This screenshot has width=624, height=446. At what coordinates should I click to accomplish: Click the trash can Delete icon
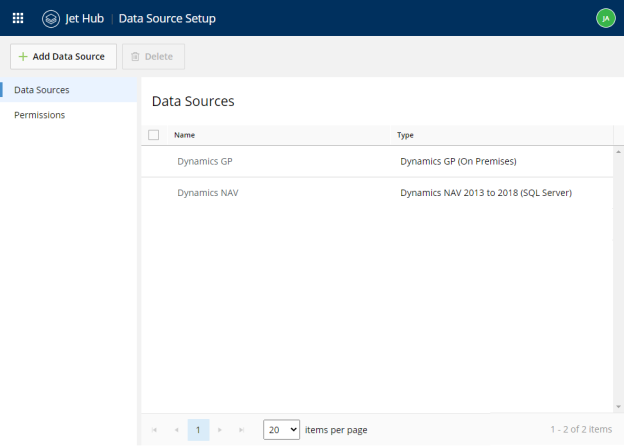[x=135, y=56]
